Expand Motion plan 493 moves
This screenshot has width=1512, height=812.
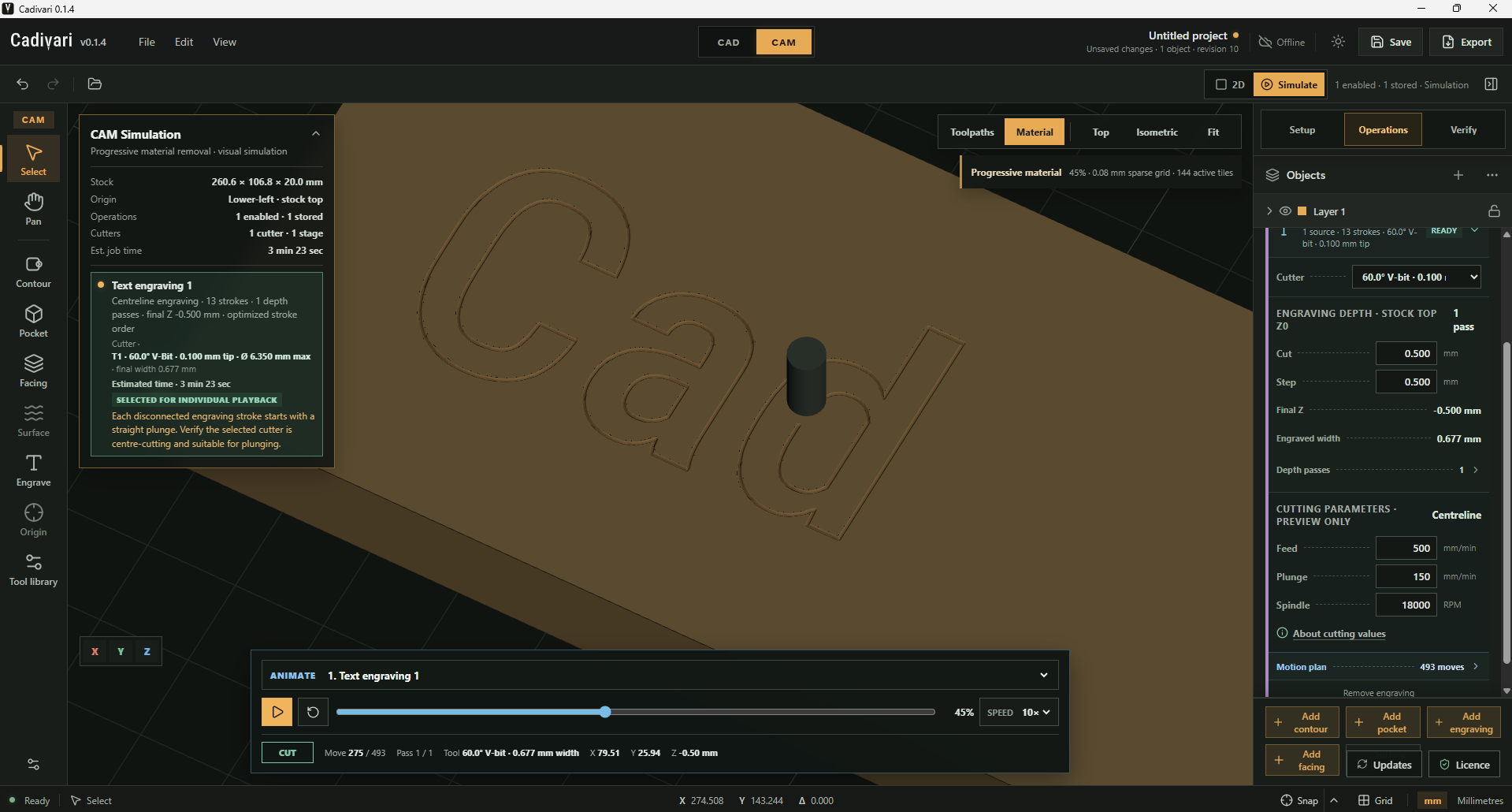click(1476, 667)
